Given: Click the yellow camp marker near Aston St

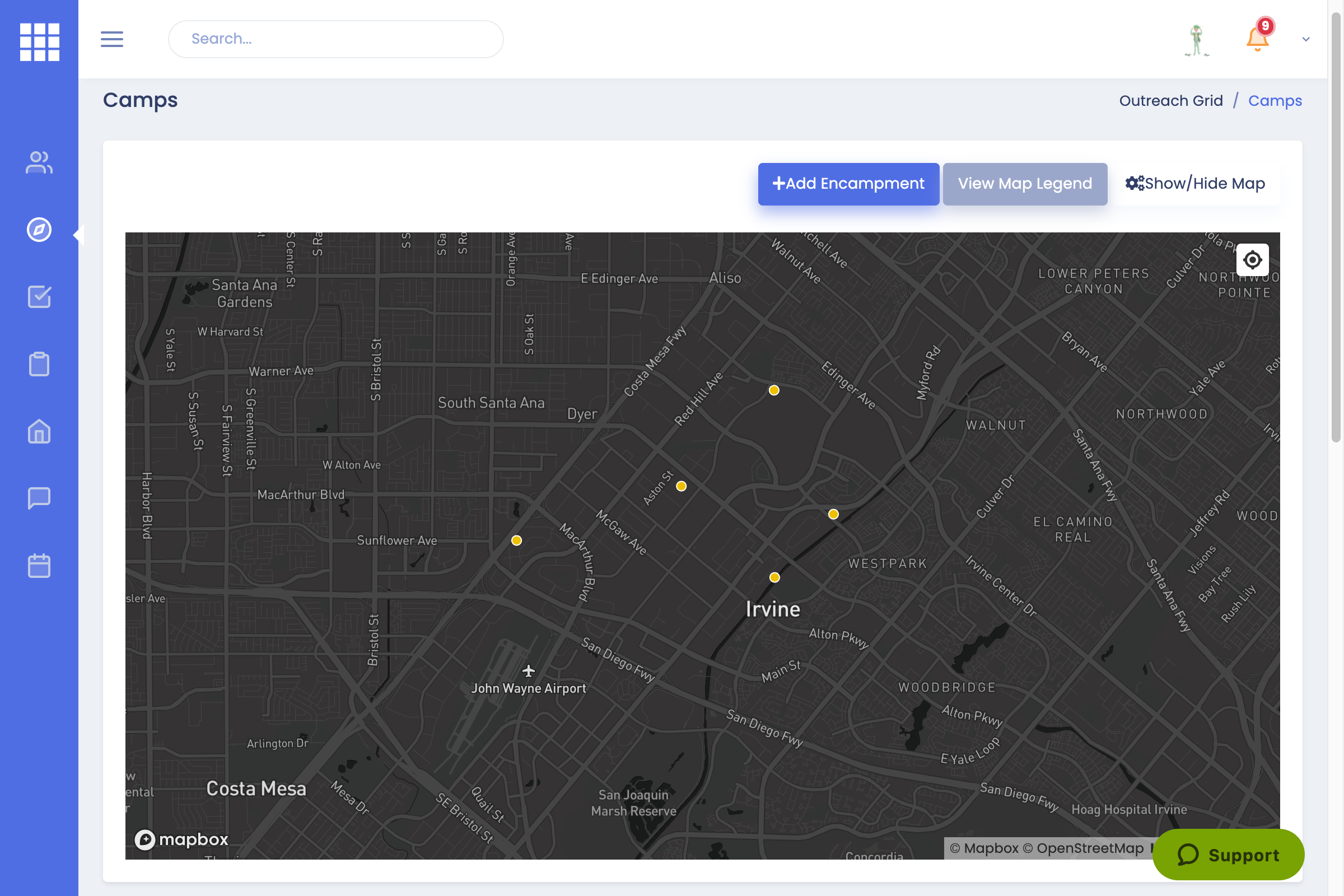Looking at the screenshot, I should pos(681,486).
